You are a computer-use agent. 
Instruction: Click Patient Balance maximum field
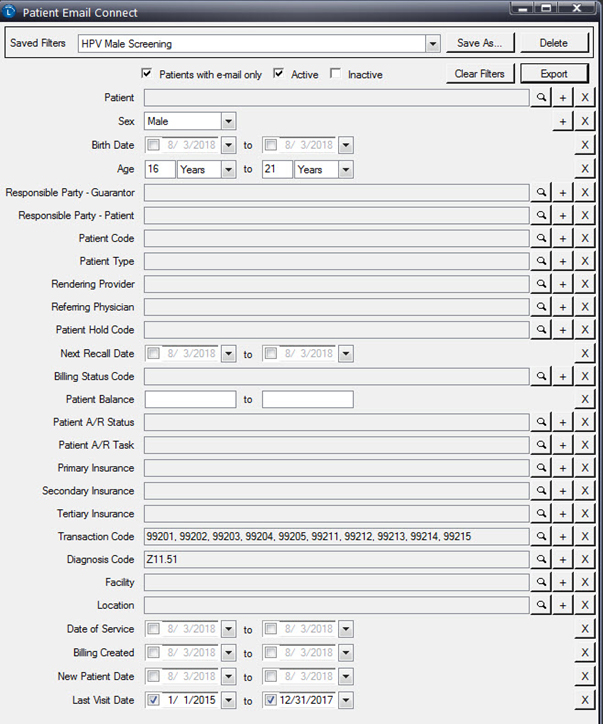click(308, 399)
